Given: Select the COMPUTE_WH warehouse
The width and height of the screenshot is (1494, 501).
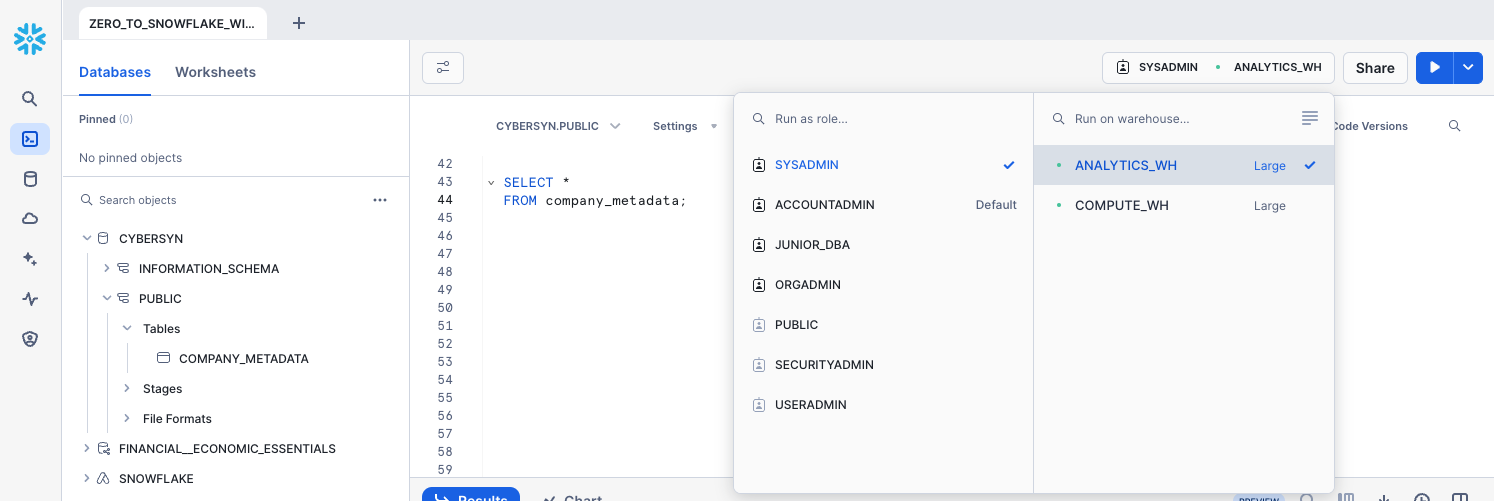Looking at the screenshot, I should (1184, 205).
